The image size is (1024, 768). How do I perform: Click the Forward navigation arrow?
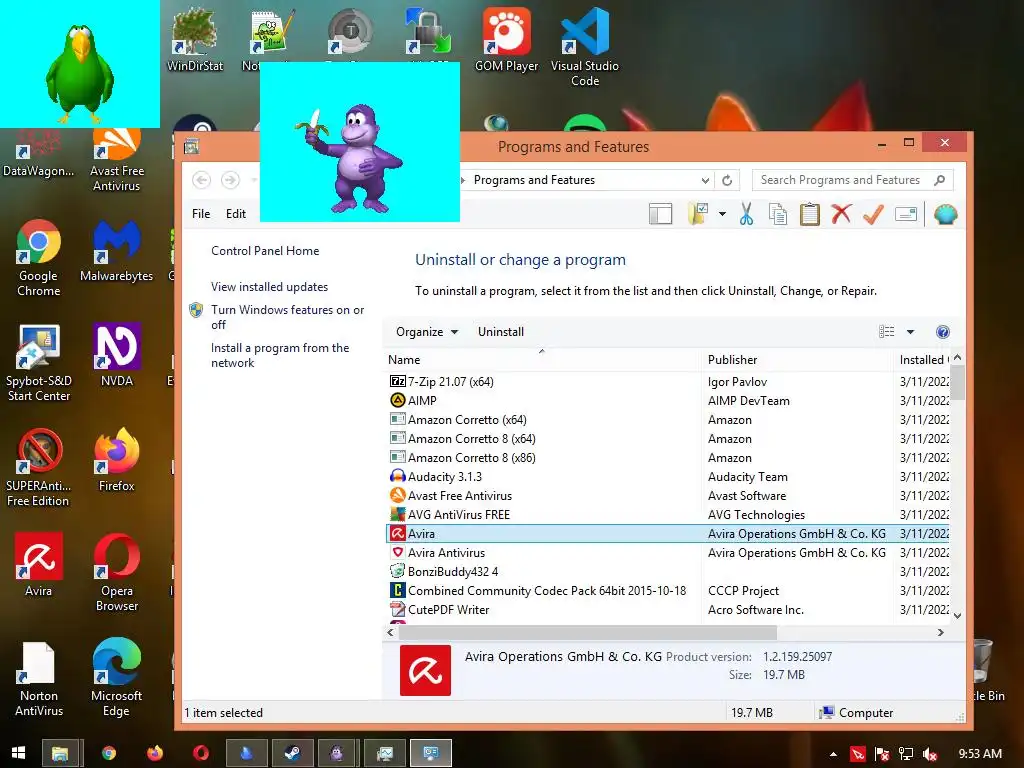pyautogui.click(x=230, y=180)
